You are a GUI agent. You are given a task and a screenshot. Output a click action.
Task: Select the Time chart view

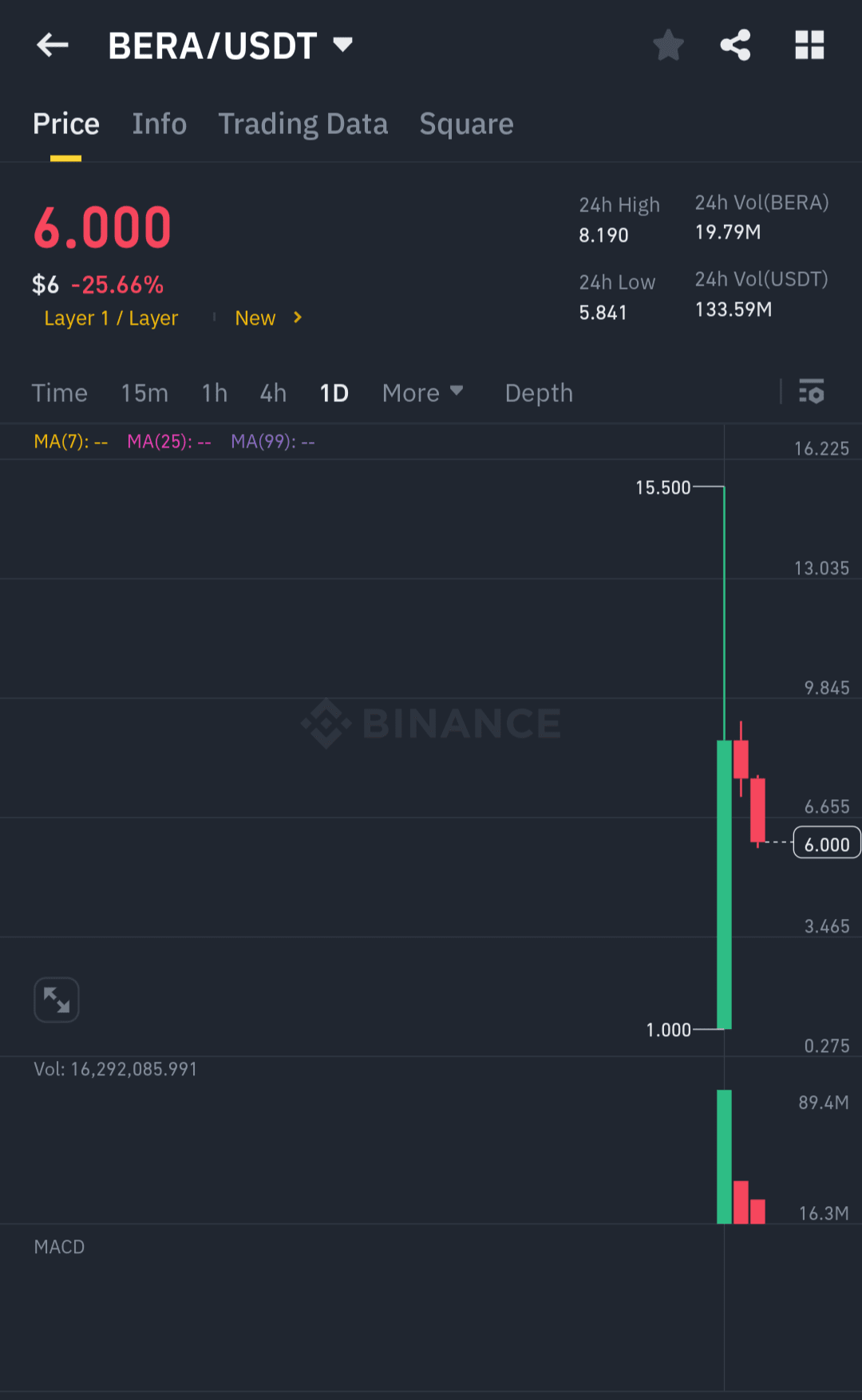tap(60, 392)
